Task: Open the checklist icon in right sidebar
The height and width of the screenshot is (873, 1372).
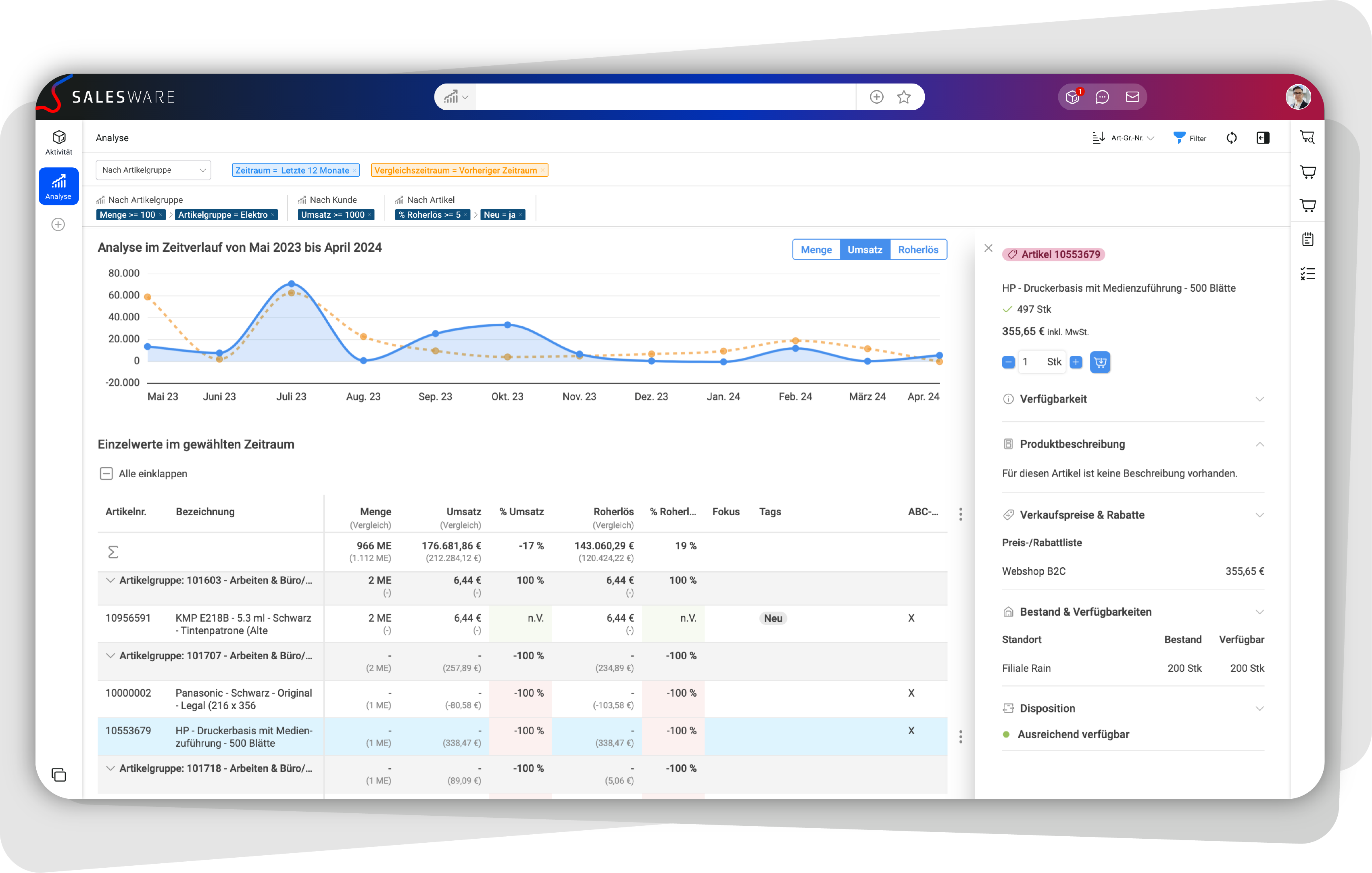Action: point(1307,274)
